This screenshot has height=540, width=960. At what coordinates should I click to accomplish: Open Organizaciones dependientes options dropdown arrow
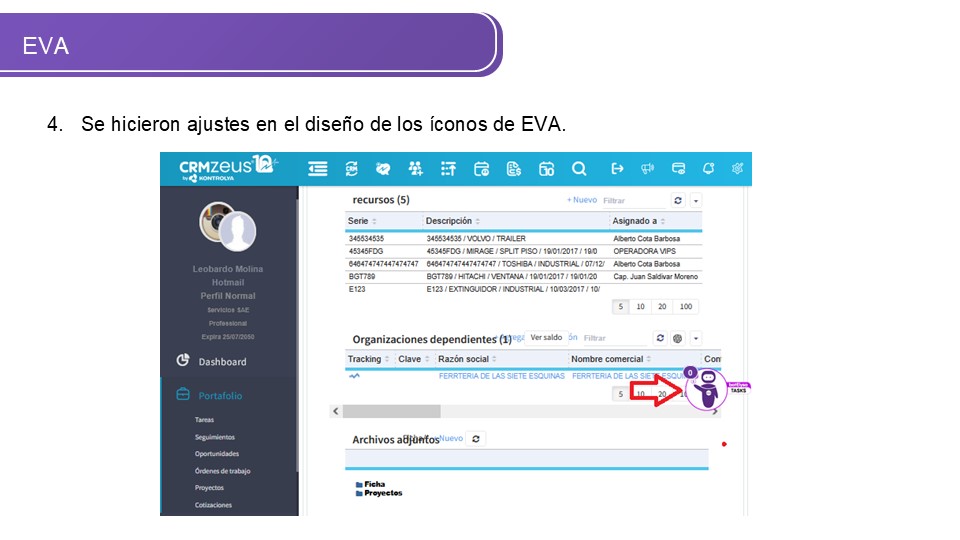(696, 338)
